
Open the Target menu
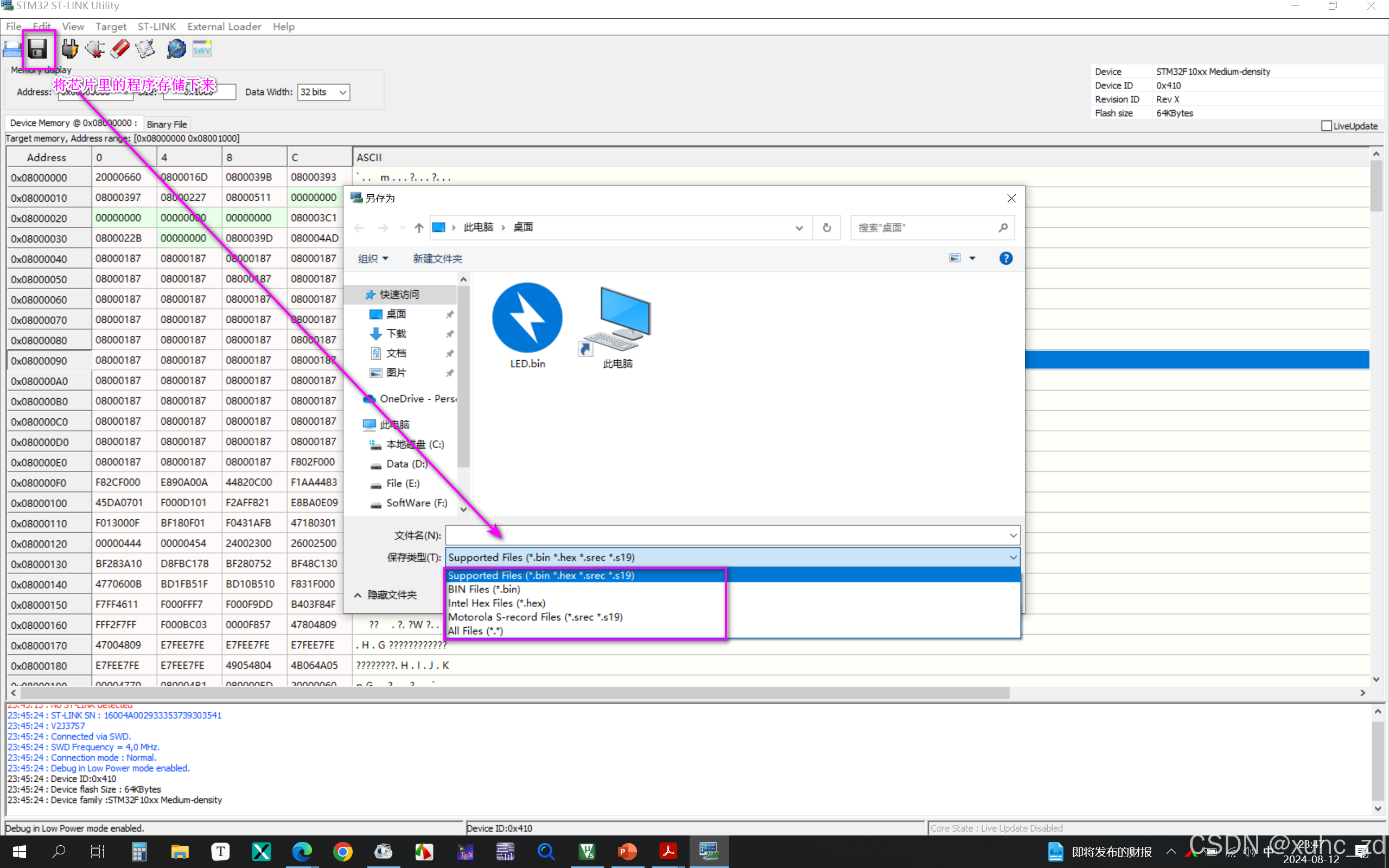(111, 27)
